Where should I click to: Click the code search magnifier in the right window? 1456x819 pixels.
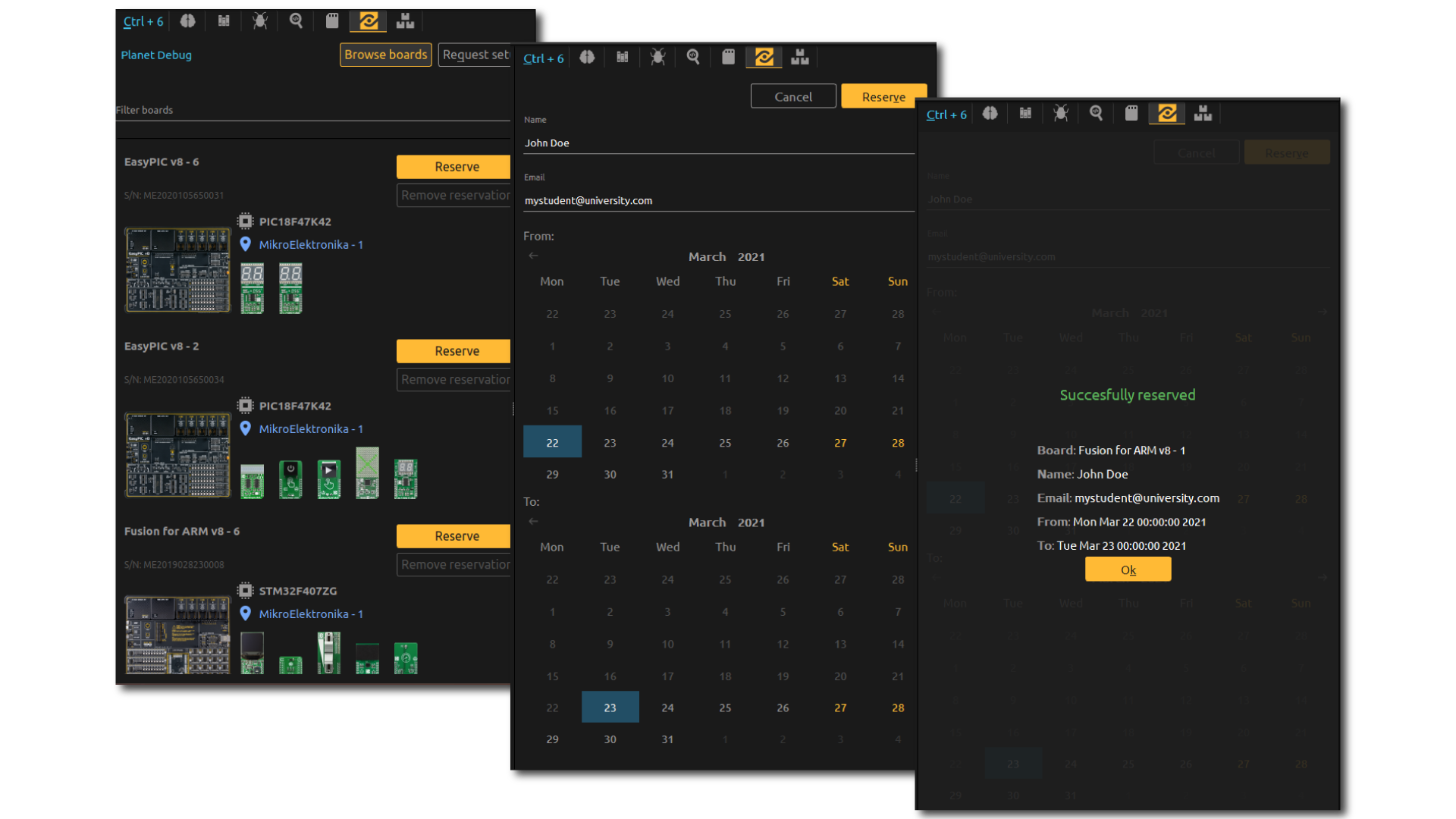(1097, 114)
